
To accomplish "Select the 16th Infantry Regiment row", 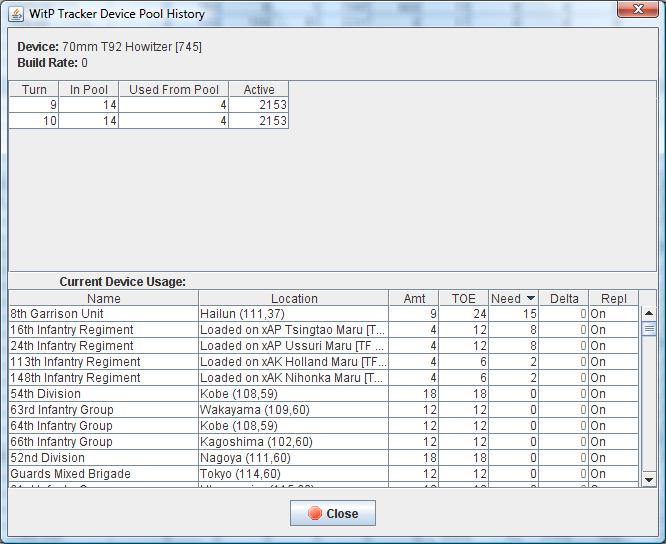I will [324, 330].
